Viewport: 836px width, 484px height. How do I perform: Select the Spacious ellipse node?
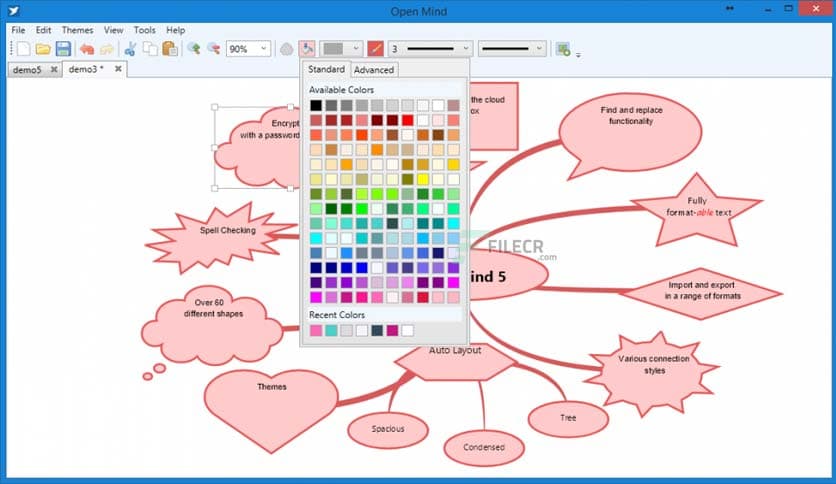[x=388, y=430]
